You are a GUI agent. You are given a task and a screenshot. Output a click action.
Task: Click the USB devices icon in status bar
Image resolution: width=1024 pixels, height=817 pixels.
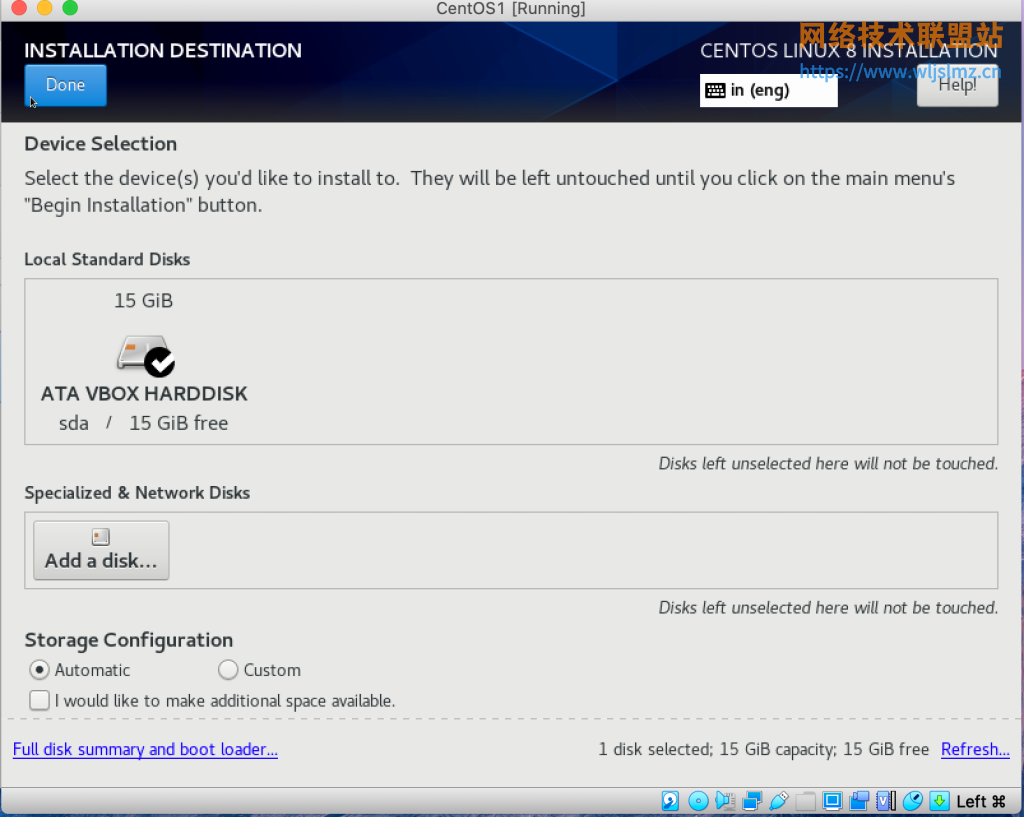tap(778, 800)
